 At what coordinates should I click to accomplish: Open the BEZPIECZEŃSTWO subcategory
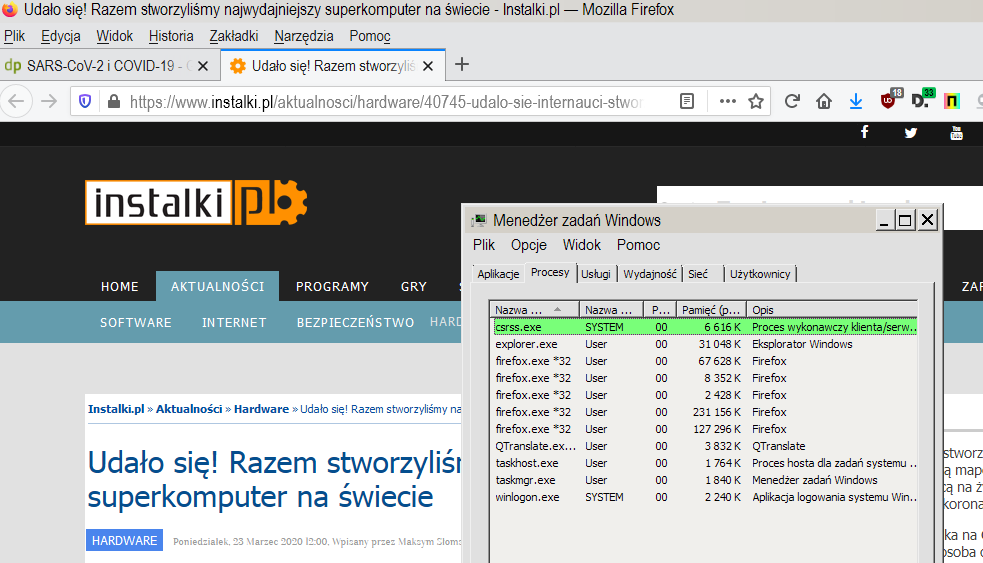355,322
